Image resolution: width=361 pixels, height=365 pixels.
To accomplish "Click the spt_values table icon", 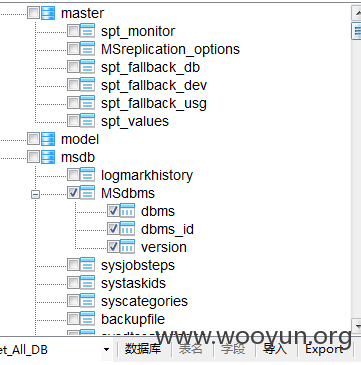I will [88, 121].
